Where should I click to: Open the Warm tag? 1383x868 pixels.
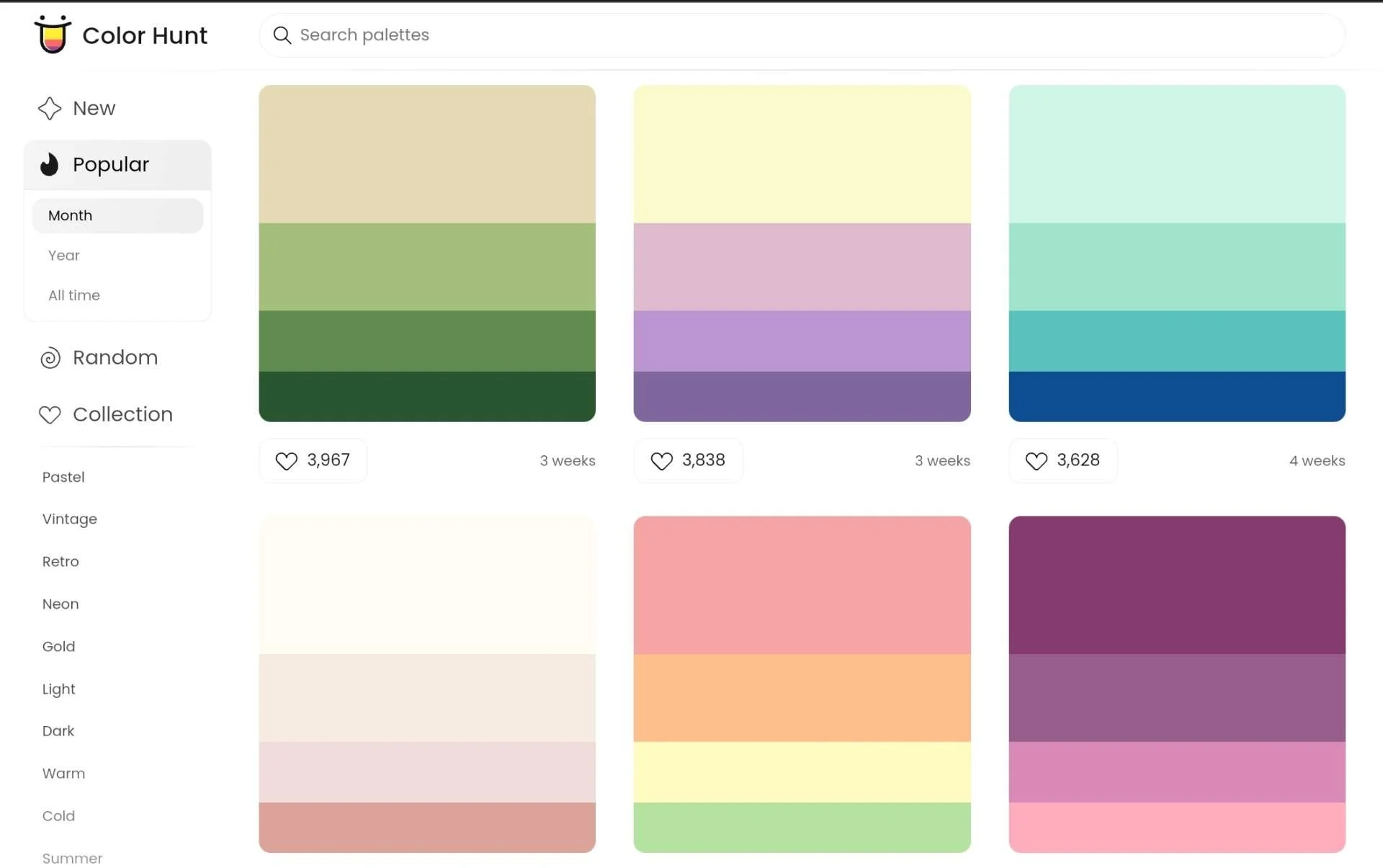pos(63,773)
